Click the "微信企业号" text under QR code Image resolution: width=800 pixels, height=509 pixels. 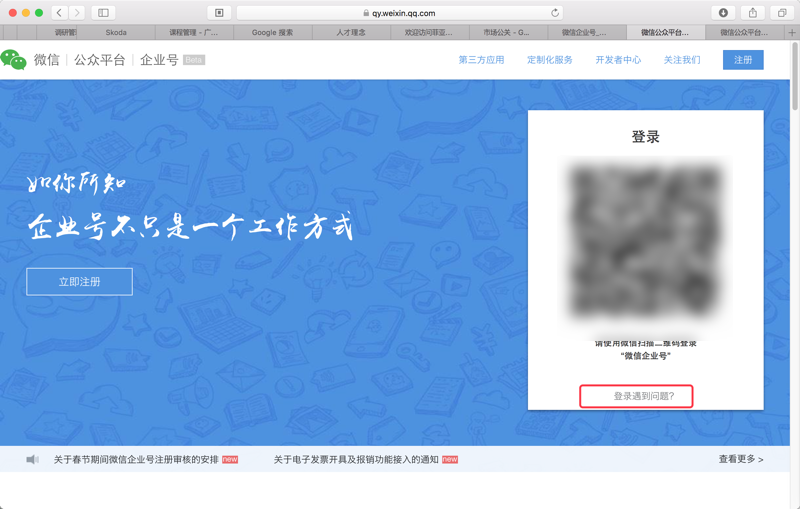(x=645, y=356)
